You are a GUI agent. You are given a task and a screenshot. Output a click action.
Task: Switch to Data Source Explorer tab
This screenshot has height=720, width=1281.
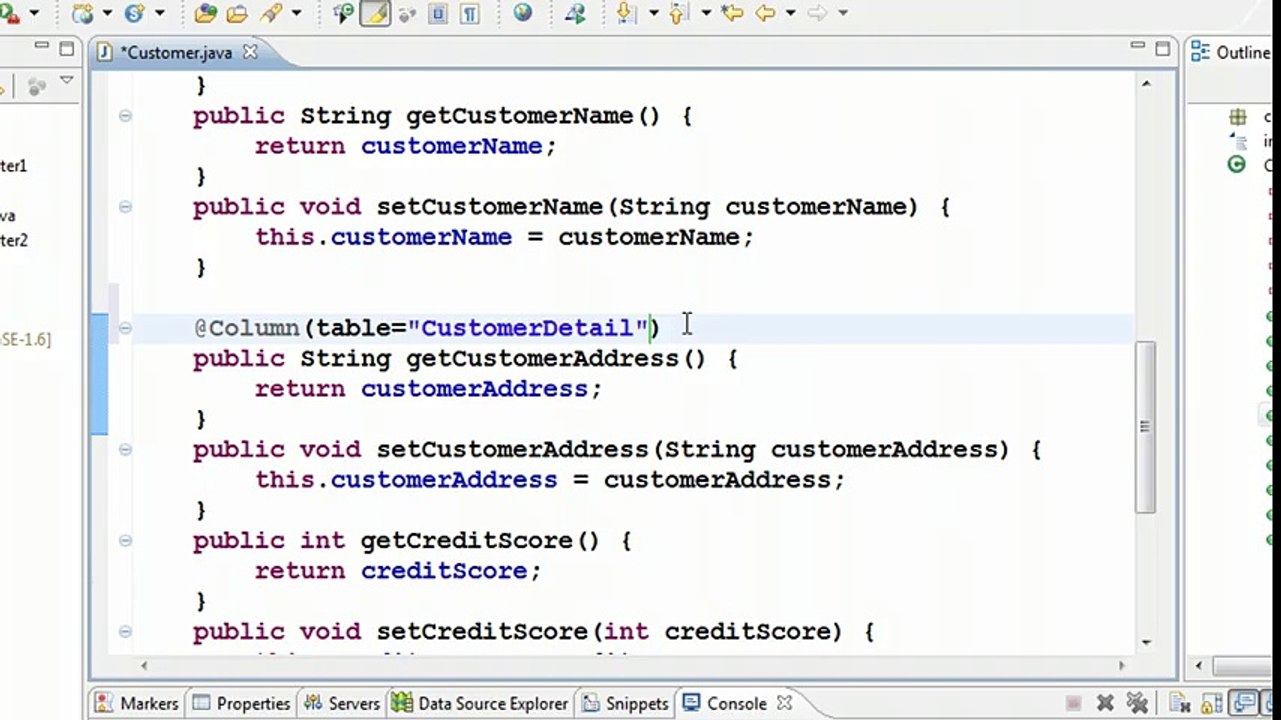[480, 703]
